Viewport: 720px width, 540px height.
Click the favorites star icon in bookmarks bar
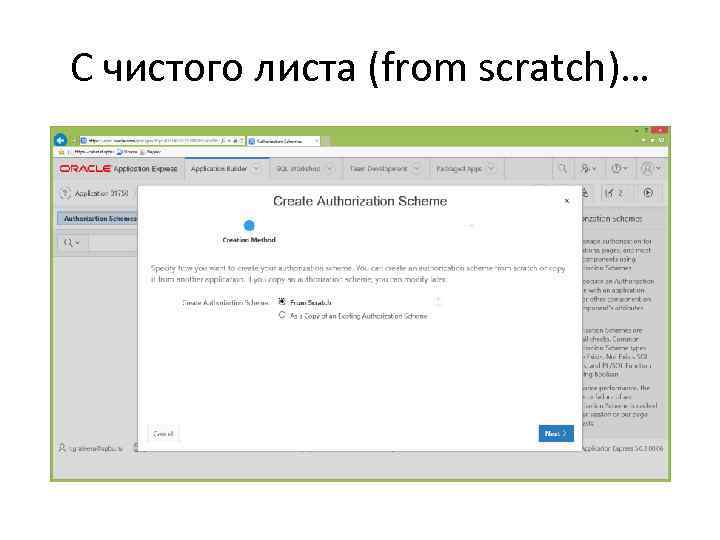[61, 152]
